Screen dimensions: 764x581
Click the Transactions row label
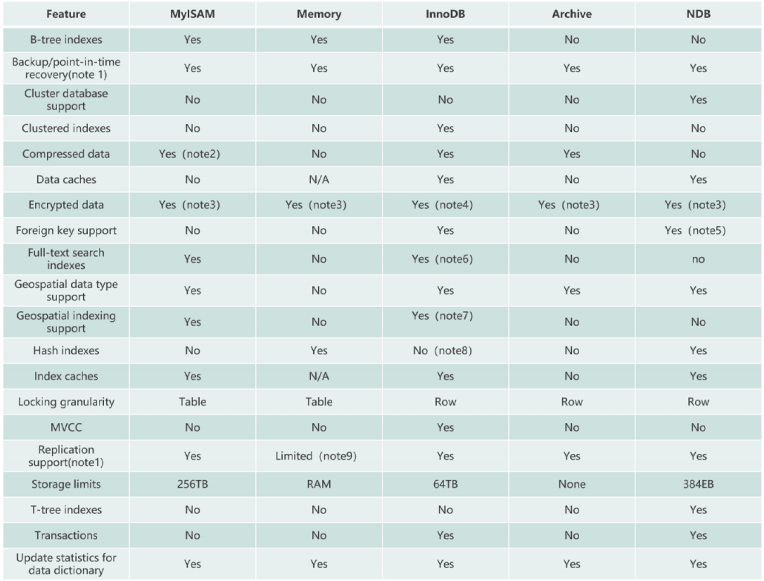tap(66, 535)
